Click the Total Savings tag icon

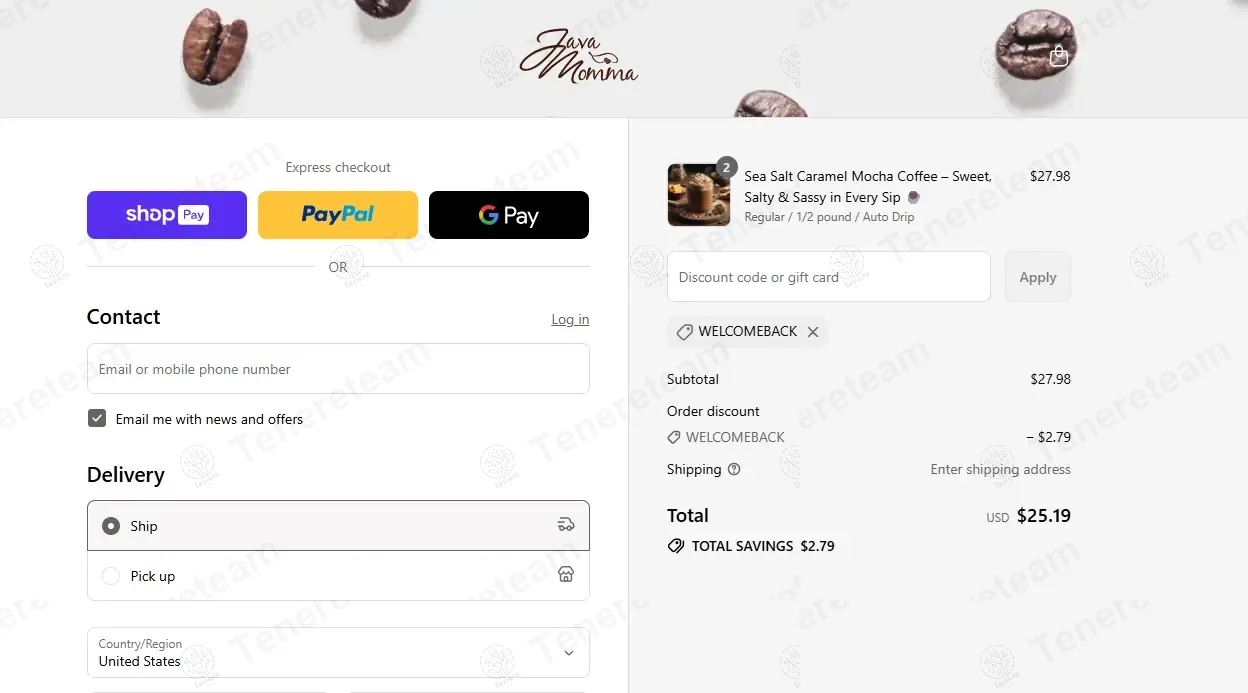[676, 546]
